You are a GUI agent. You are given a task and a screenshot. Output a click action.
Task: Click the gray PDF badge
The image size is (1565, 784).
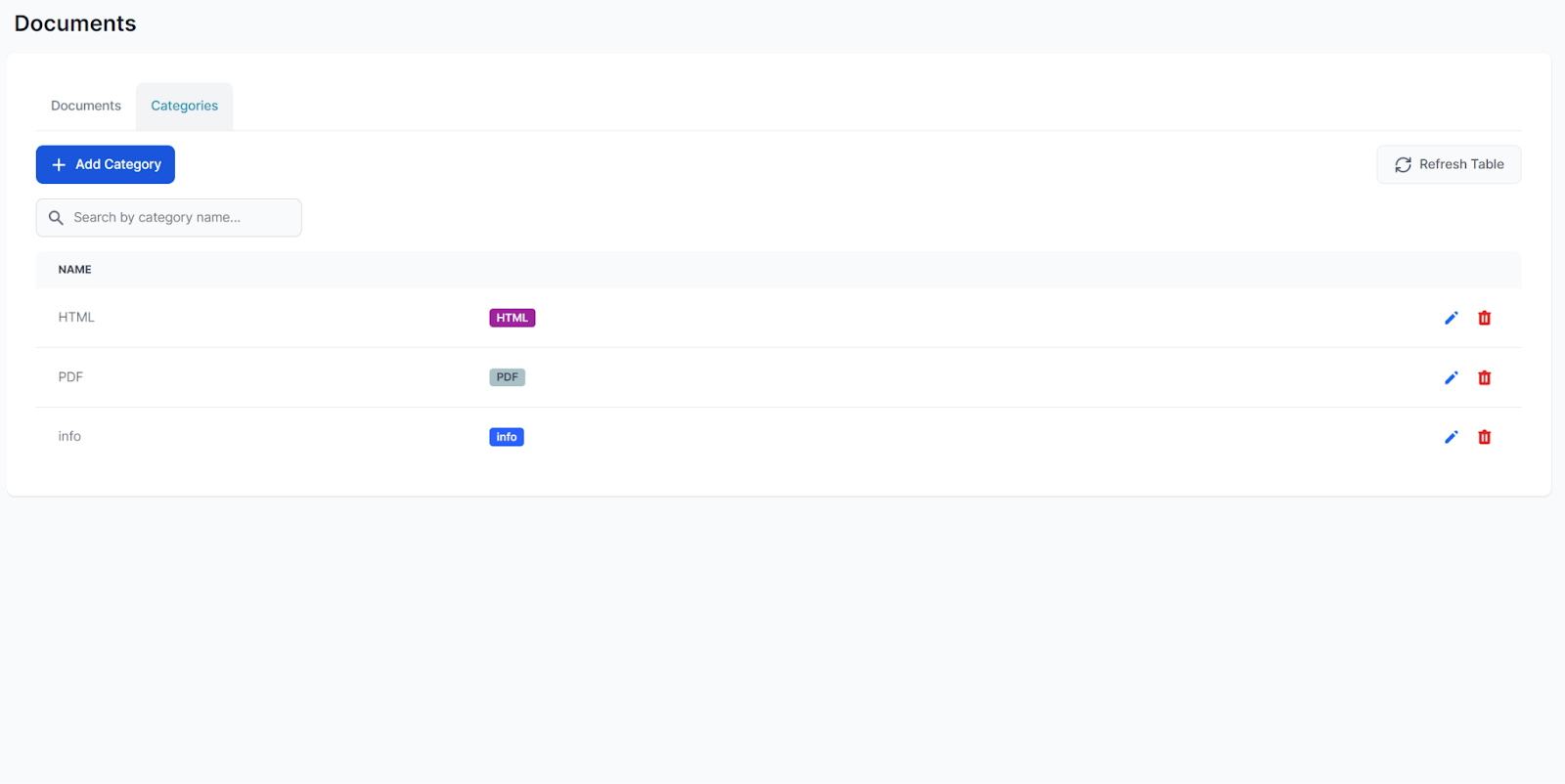(507, 376)
